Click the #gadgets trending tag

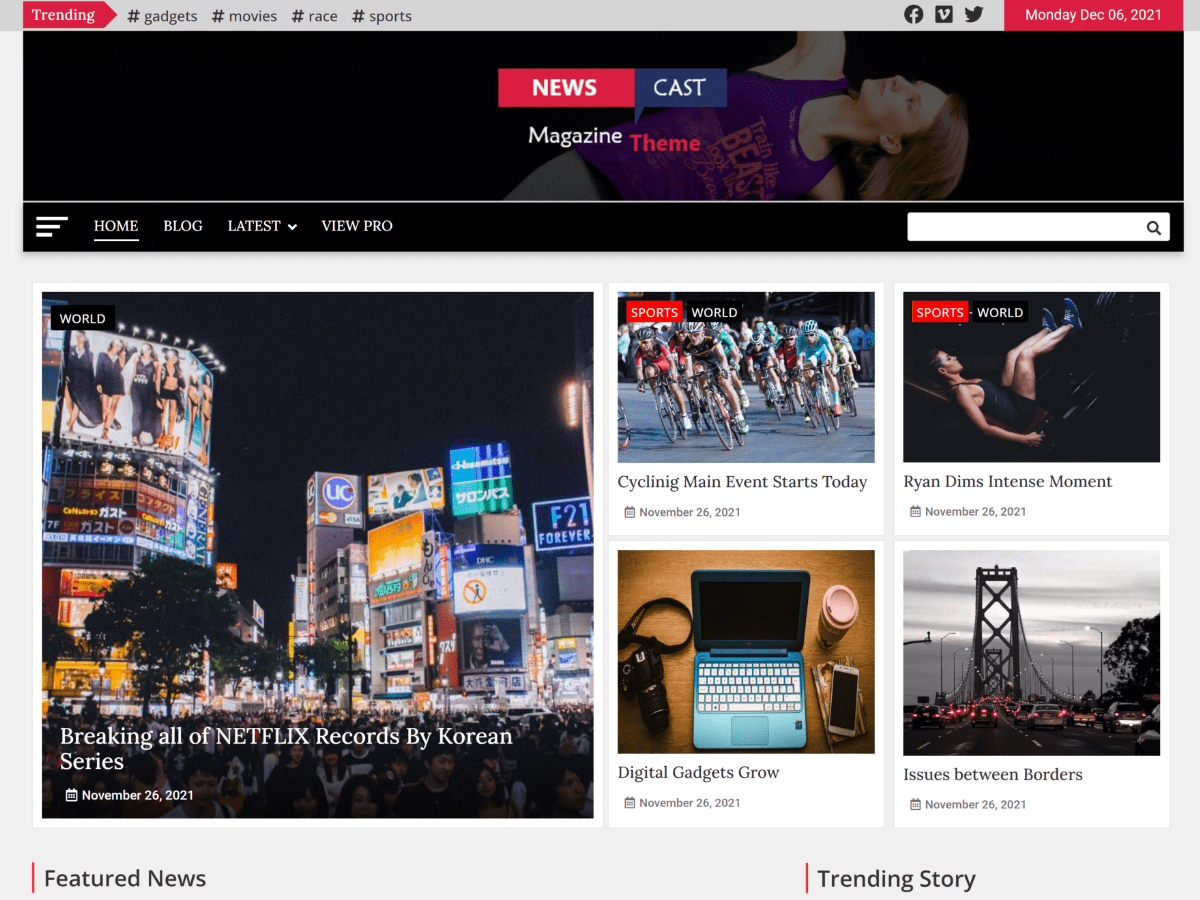tap(162, 16)
